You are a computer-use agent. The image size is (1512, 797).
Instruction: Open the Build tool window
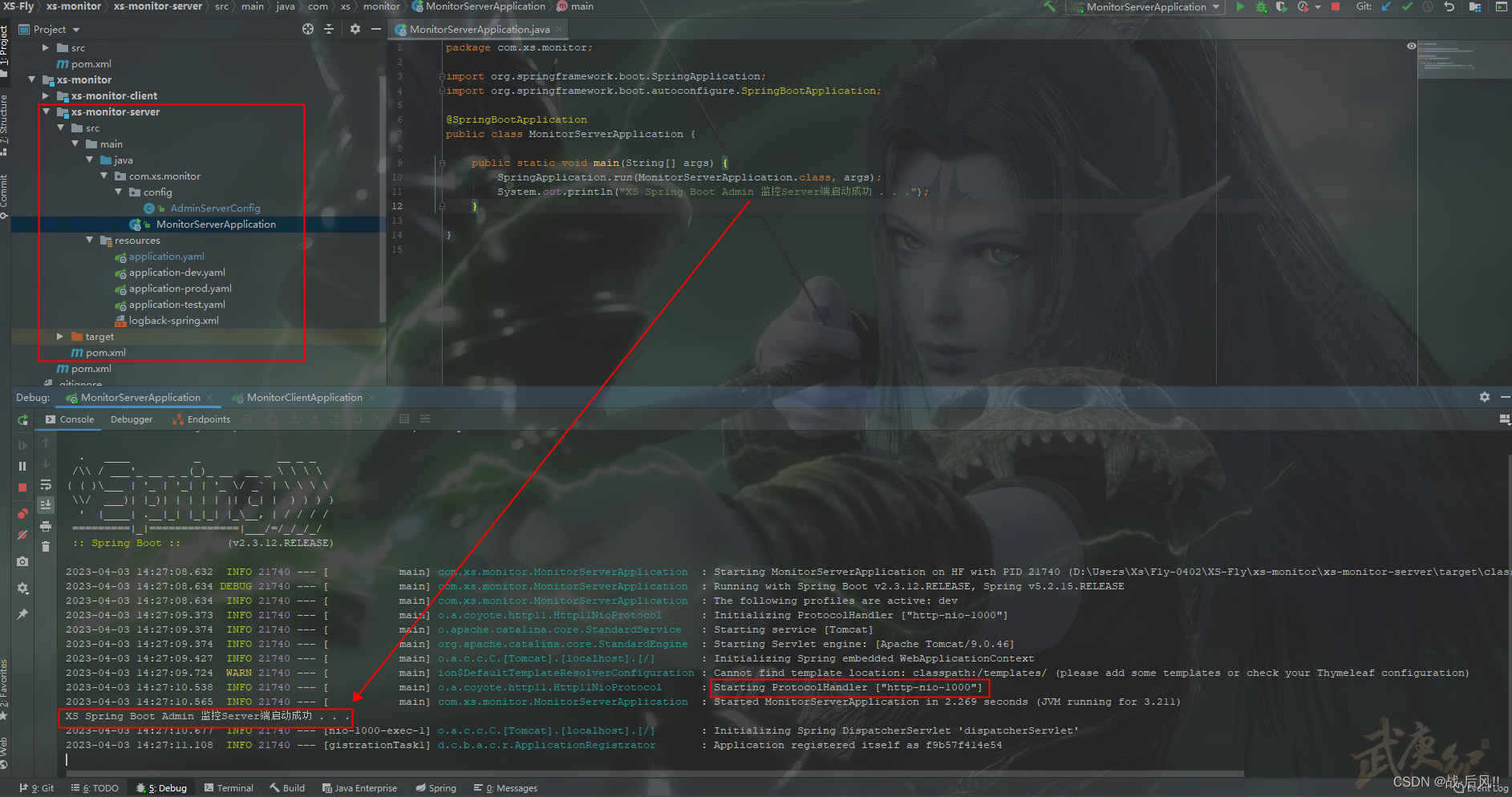[287, 788]
